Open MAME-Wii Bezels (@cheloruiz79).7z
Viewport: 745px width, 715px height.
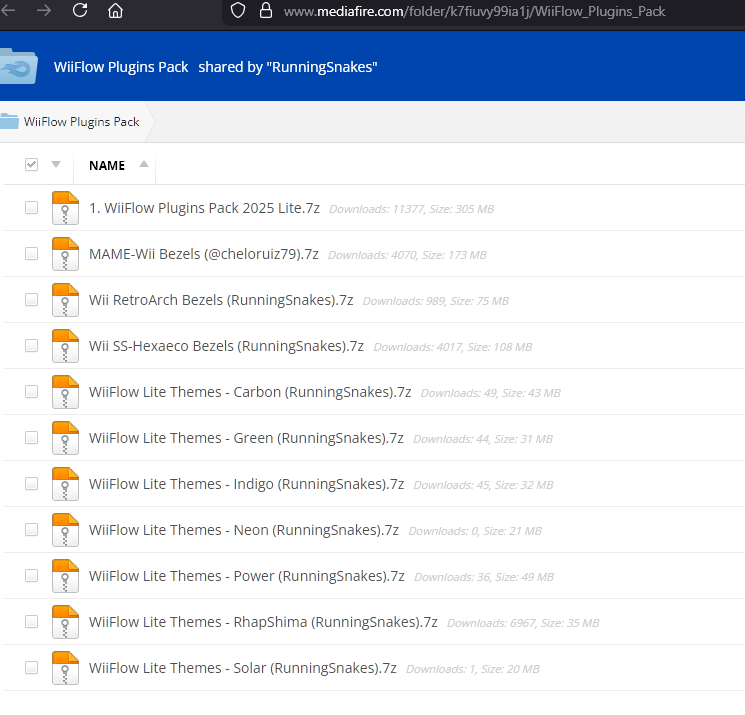[x=204, y=254]
